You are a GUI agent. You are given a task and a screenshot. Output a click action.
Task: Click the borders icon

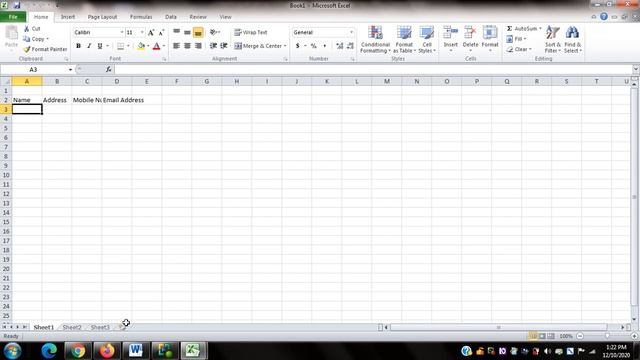(120, 46)
